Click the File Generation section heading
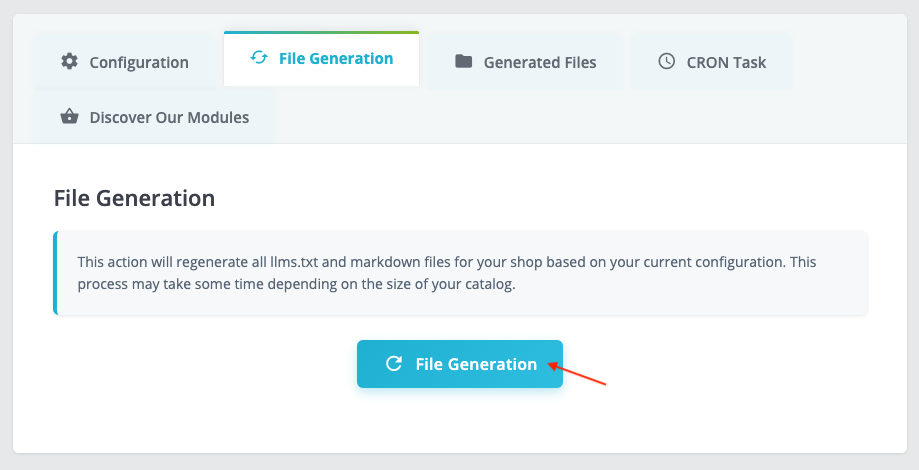 pos(134,198)
